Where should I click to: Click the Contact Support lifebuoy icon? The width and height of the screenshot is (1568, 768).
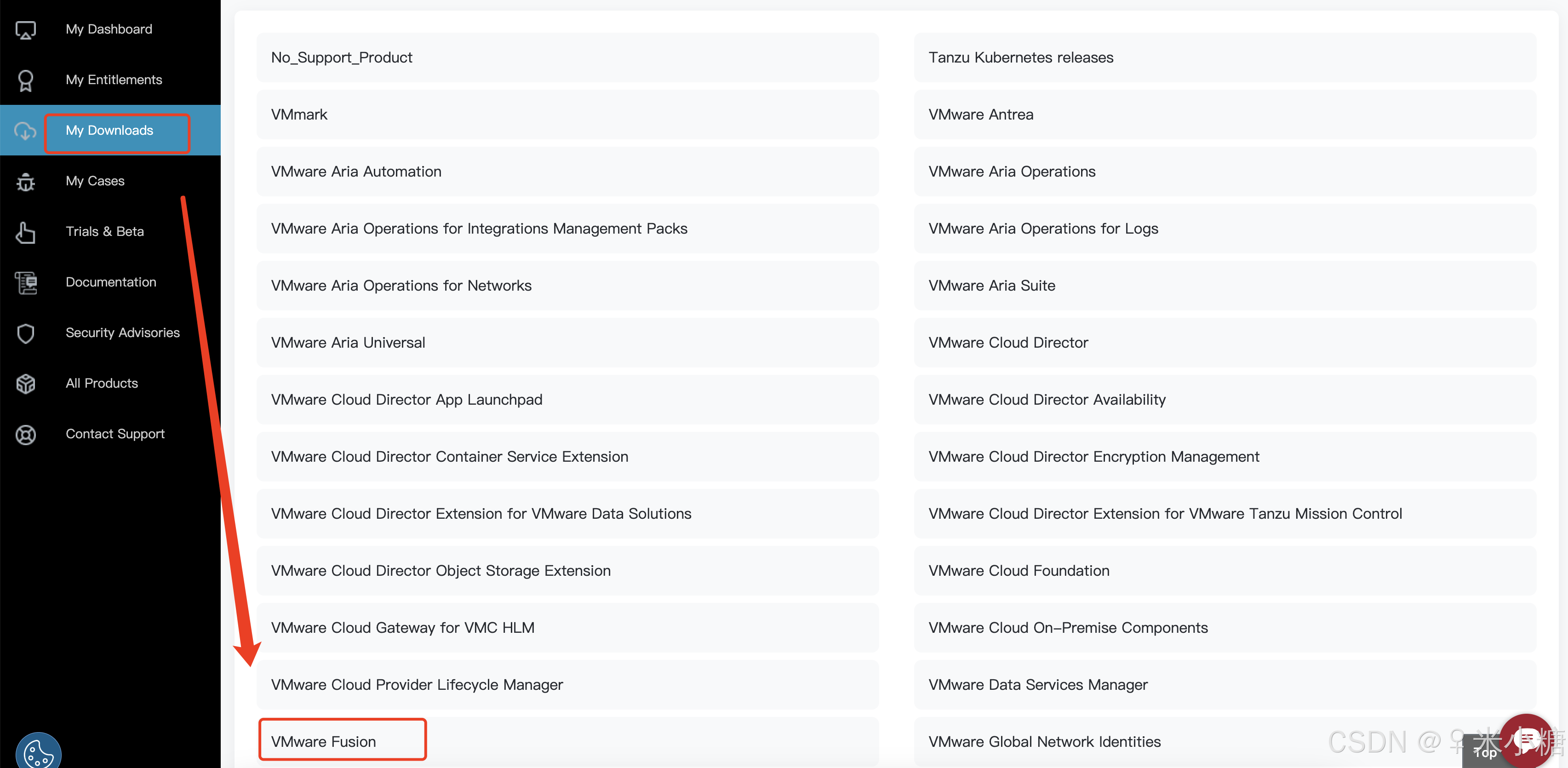(x=26, y=434)
